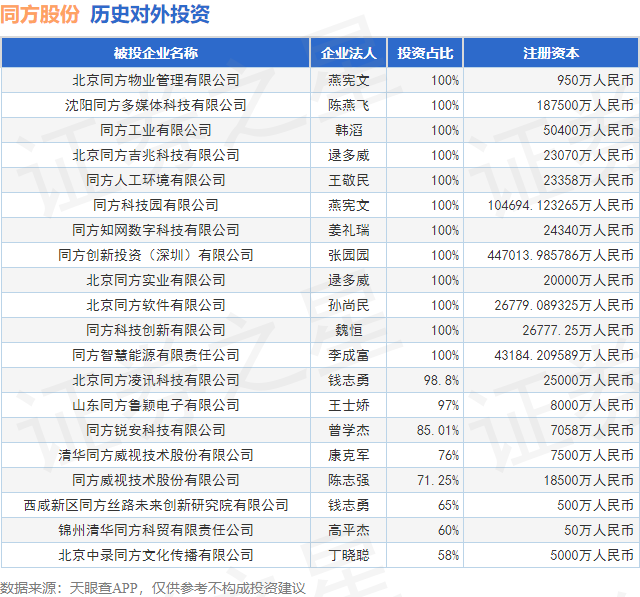Click legal person 李成富

click(x=349, y=355)
